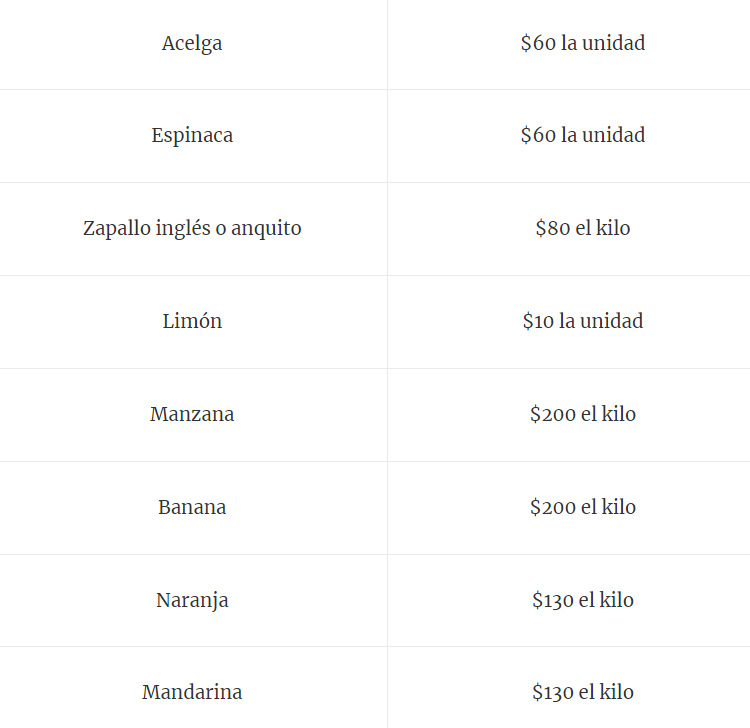750x728 pixels.
Task: Select the Acelga price, $60 la unidad
Action: [x=582, y=43]
